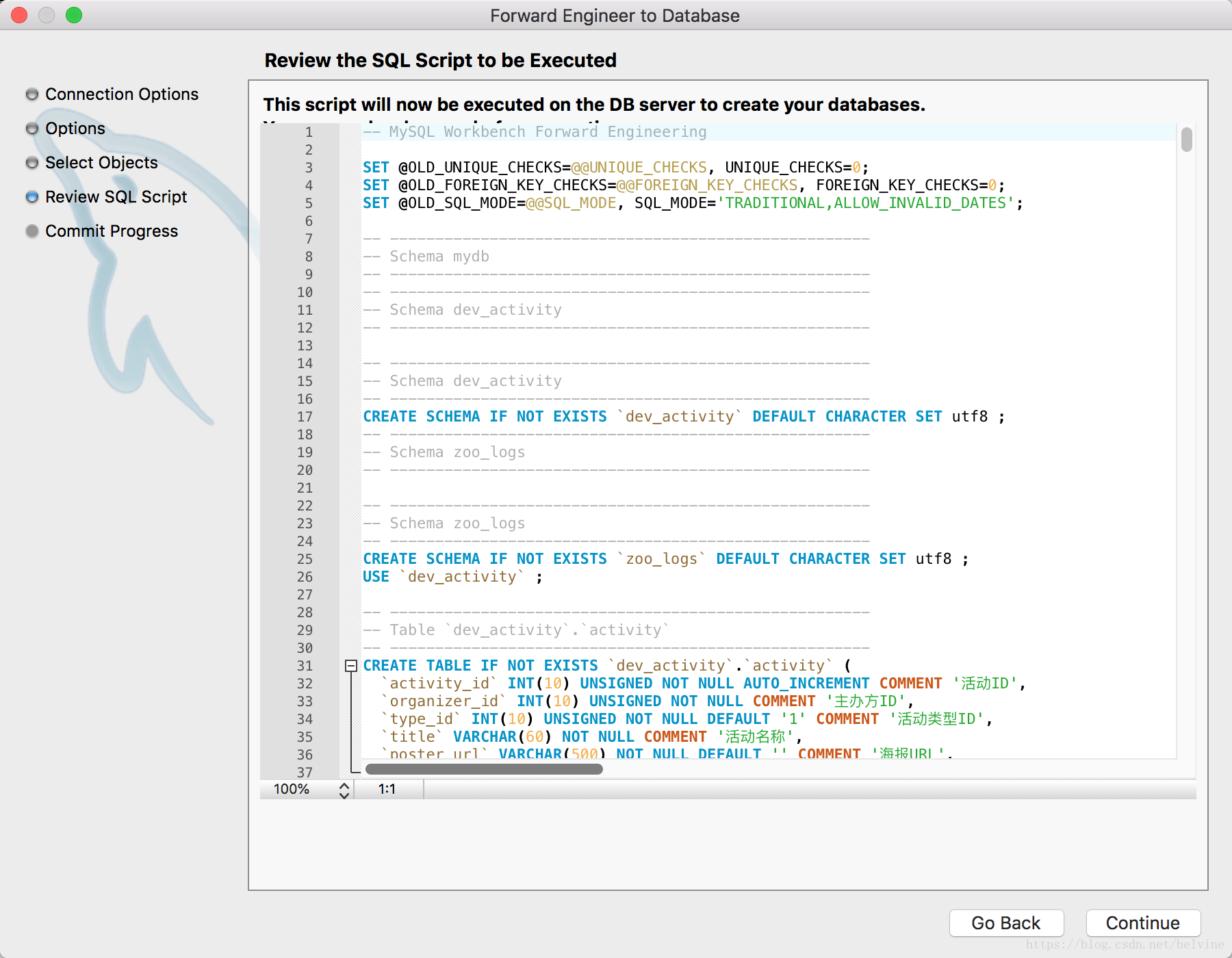This screenshot has height=958, width=1232.
Task: Click CREATE SCHEMA dev_activity statement
Action: pyautogui.click(x=684, y=416)
